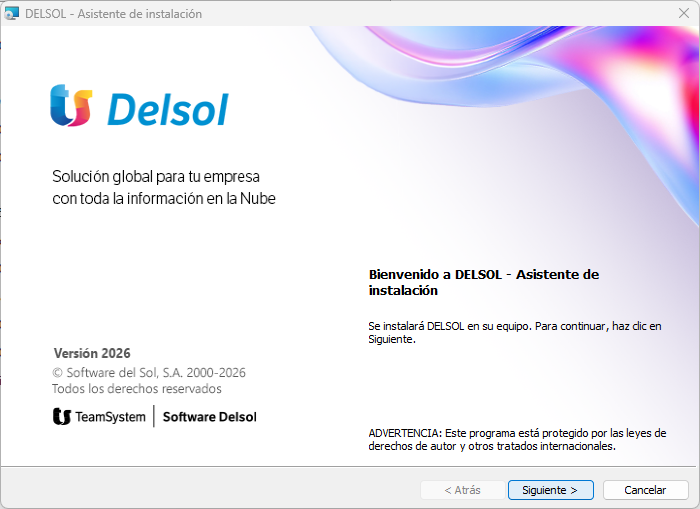Cancel the installation with Cancelar
This screenshot has height=509, width=700.
tap(645, 490)
